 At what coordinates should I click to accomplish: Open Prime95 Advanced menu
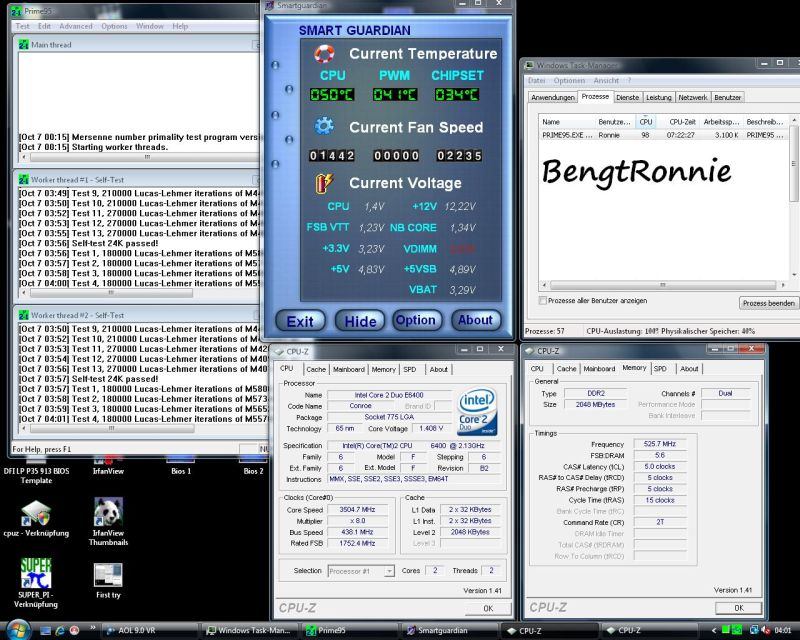coord(76,26)
